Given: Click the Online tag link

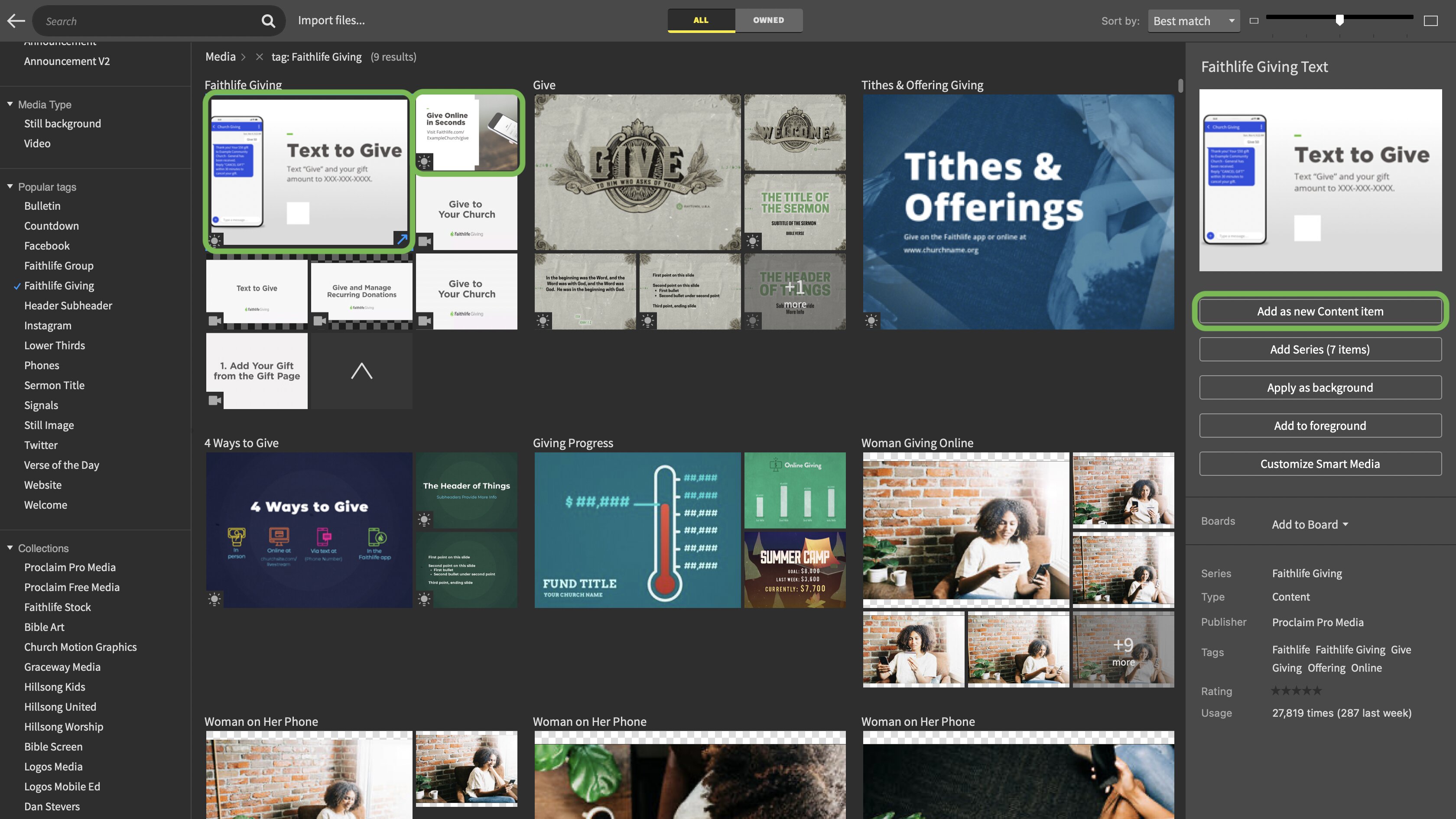Looking at the screenshot, I should (x=1366, y=667).
